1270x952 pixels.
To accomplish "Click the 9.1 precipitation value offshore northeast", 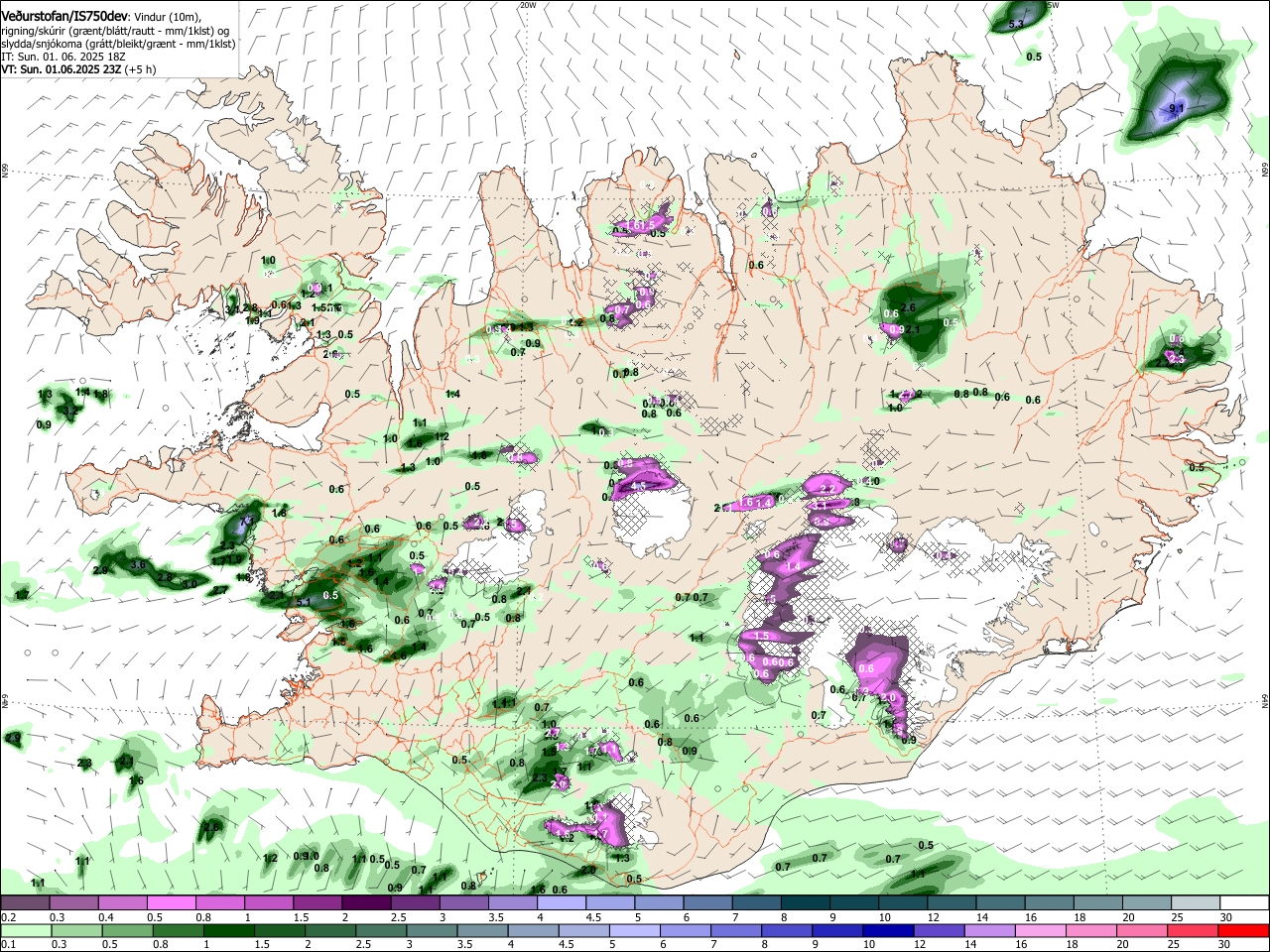I will pos(1177,107).
